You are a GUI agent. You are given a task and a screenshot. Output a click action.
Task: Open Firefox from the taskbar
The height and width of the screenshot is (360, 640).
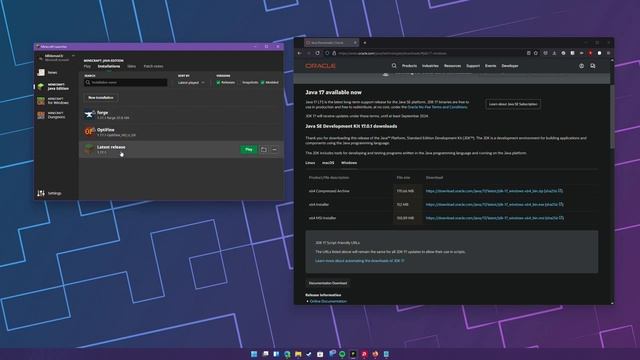pyautogui.click(x=375, y=354)
